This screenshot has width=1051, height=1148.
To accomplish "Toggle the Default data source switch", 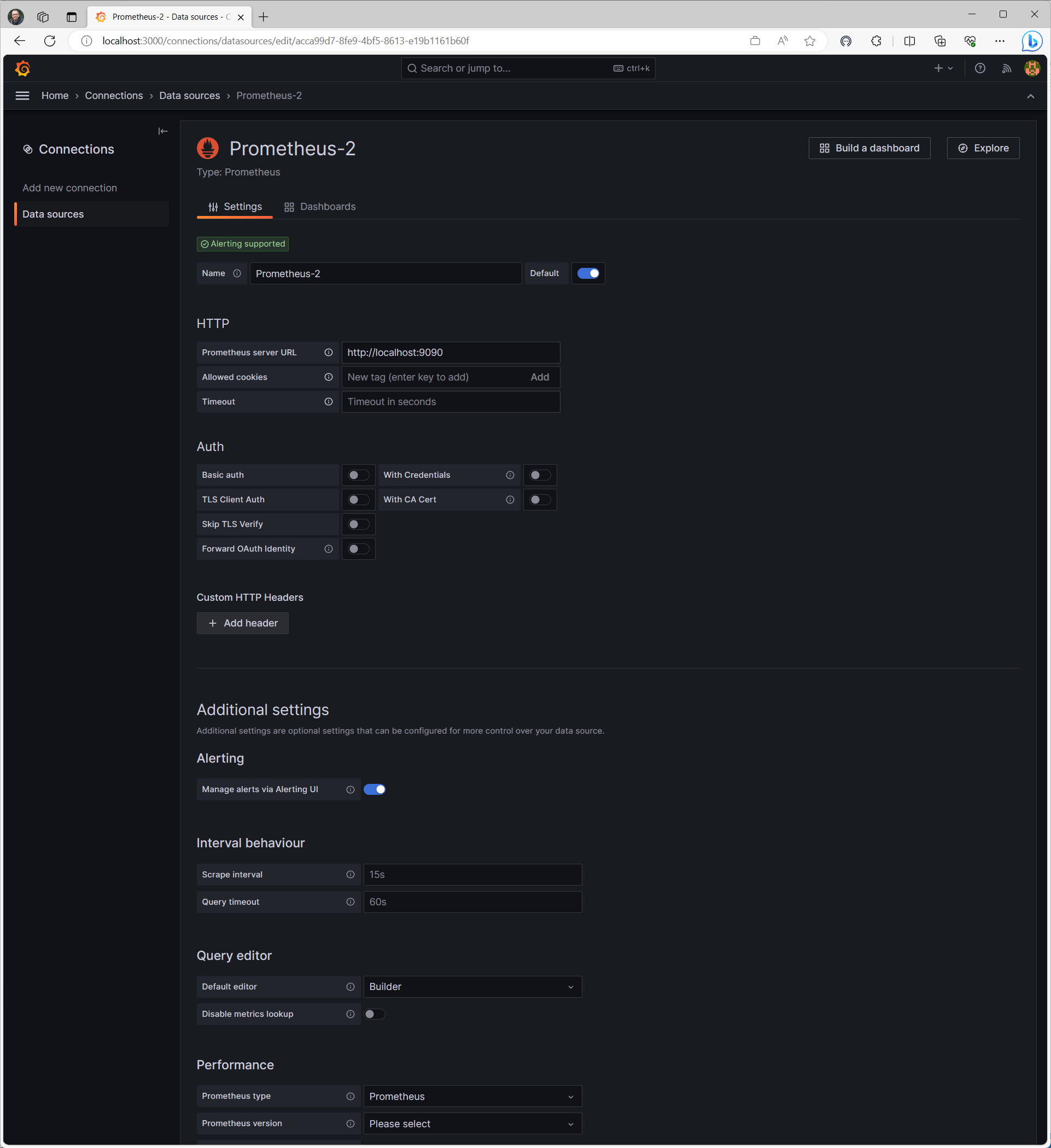I will [588, 273].
